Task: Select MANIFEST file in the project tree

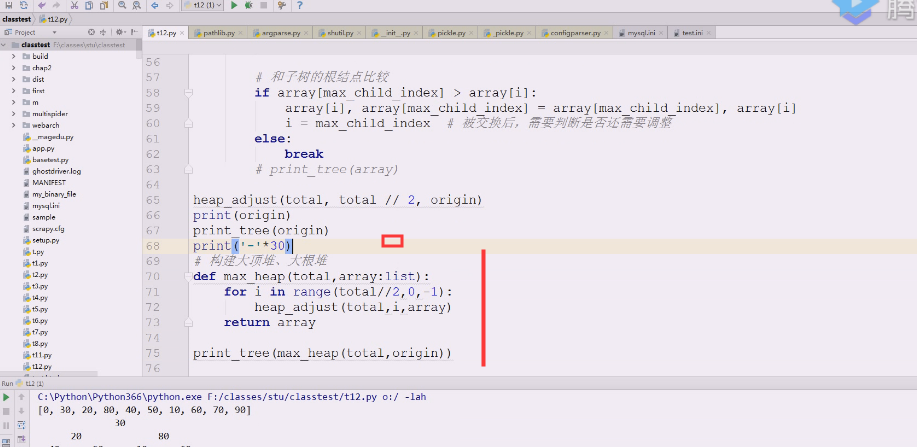Action: pyautogui.click(x=49, y=183)
